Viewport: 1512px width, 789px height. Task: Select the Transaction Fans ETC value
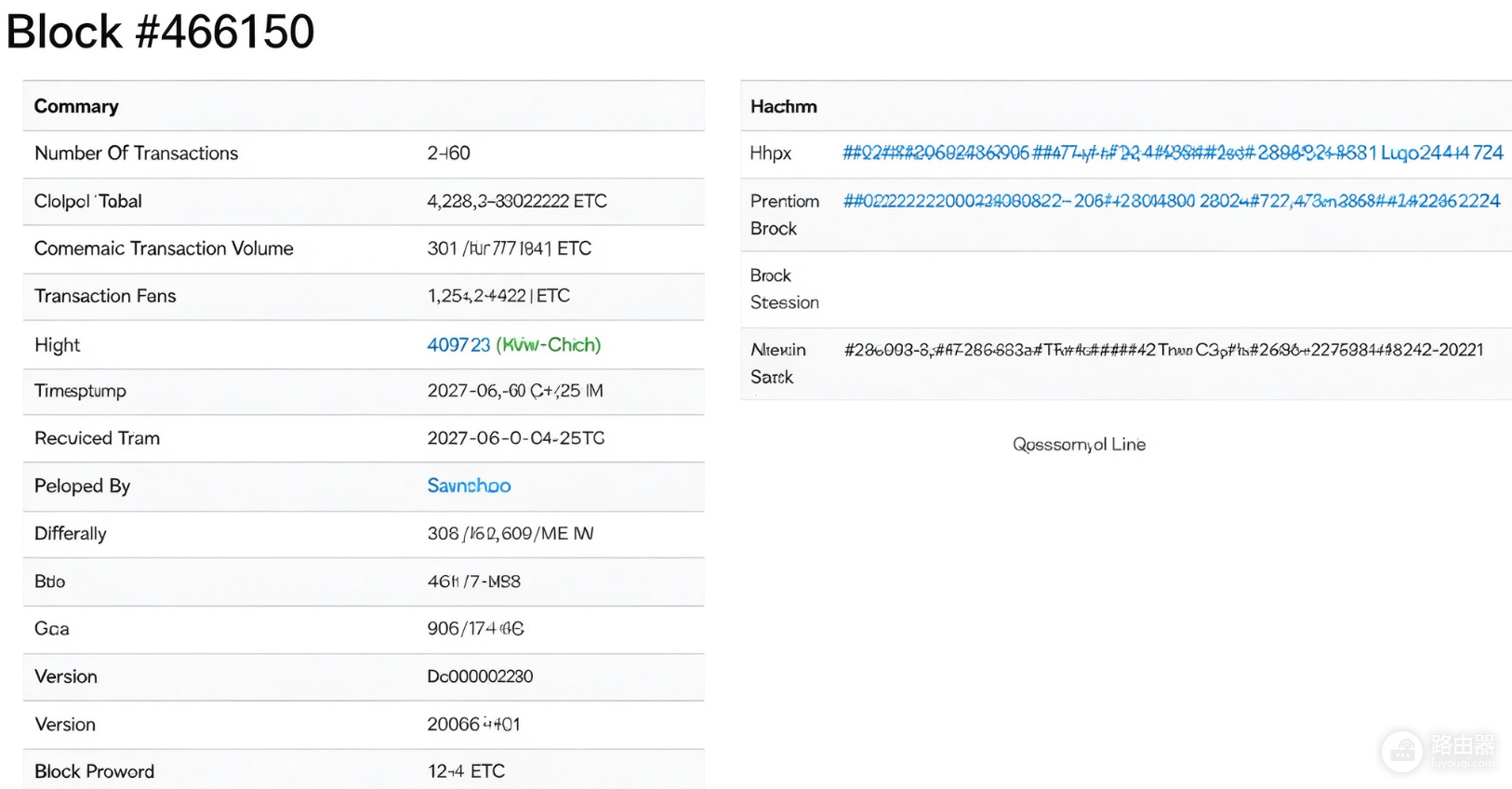pos(498,296)
